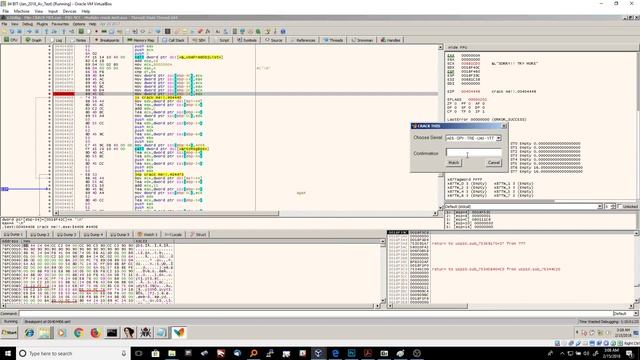Image resolution: width=640 pixels, height=360 pixels.
Task: Open Firefox from the VM taskbar
Action: click(x=96, y=333)
